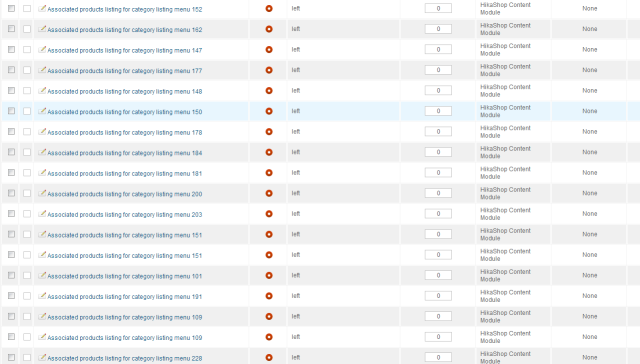Toggle red publish status icon for menu 191
Screen dimensions: 640x364
point(269,296)
